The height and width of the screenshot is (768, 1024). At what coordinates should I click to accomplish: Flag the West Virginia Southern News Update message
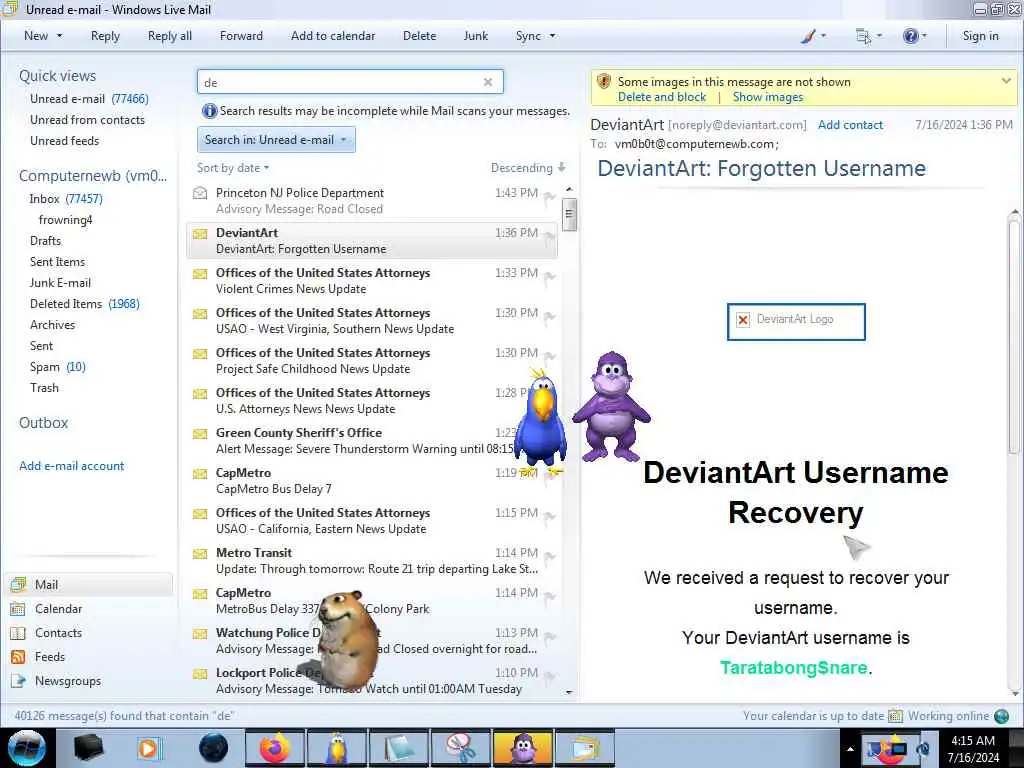click(x=550, y=317)
